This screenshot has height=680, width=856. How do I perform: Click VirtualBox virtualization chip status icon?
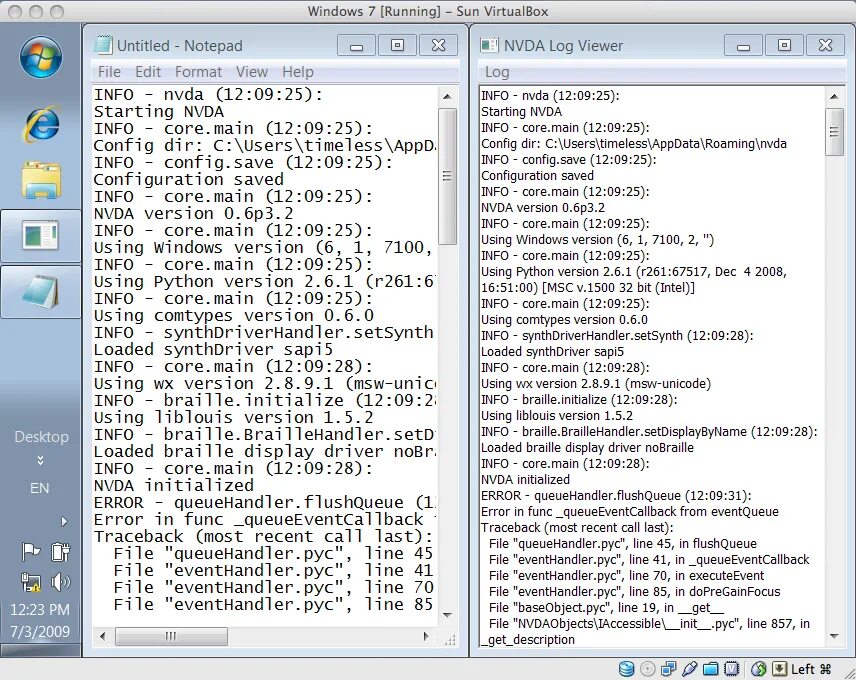(x=732, y=669)
